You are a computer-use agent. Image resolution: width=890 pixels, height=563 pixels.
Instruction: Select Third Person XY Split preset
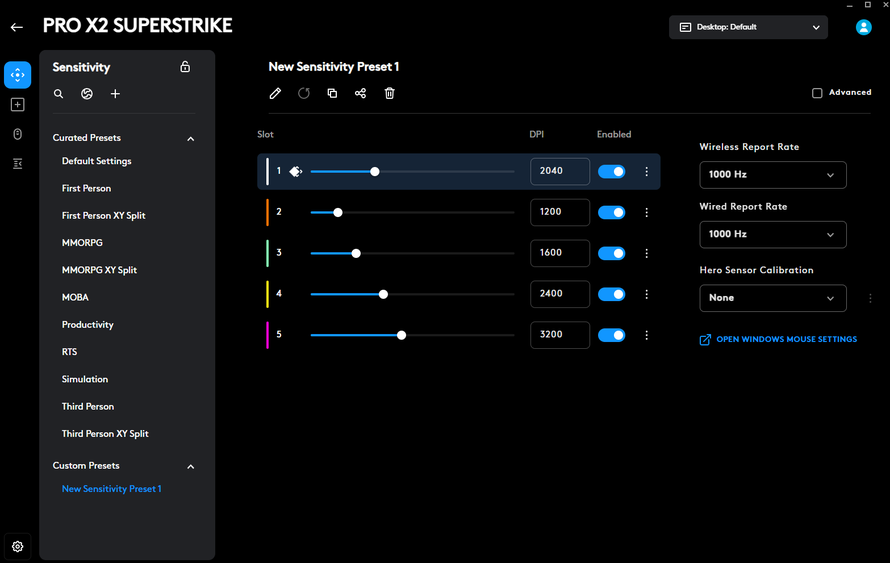tap(105, 434)
